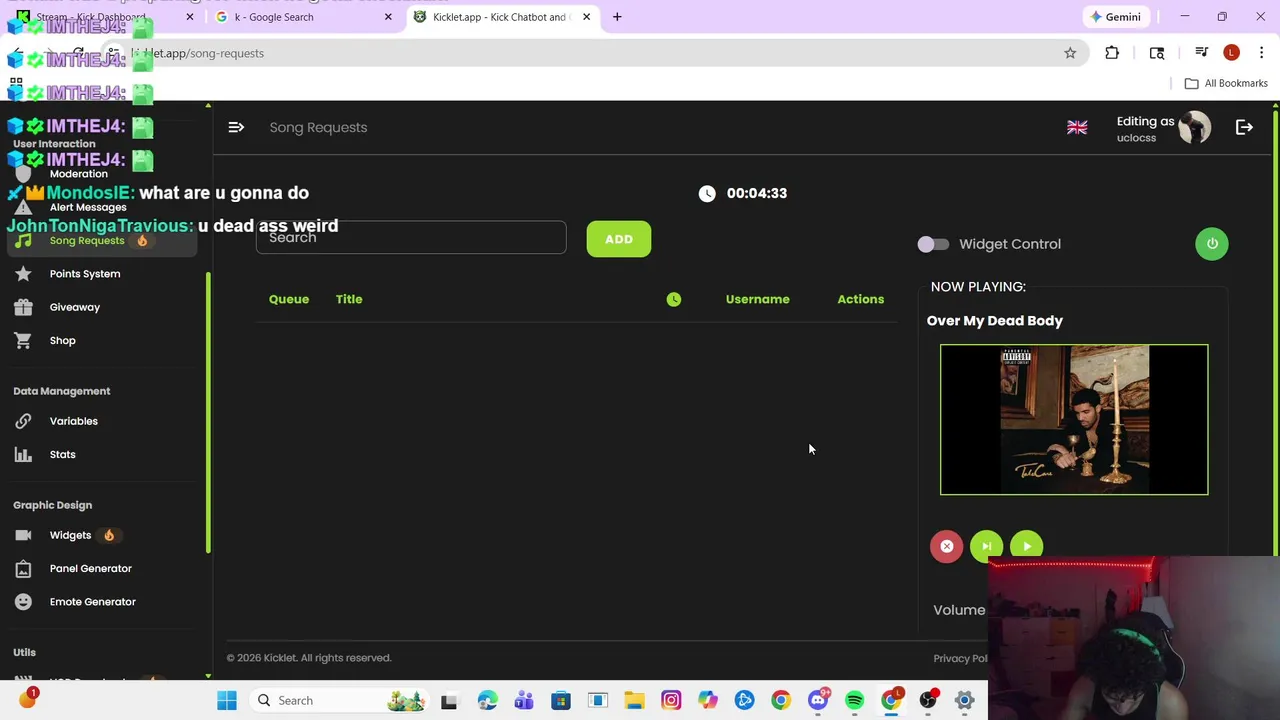
Task: Click the Panel Generator image icon
Action: pyautogui.click(x=23, y=568)
